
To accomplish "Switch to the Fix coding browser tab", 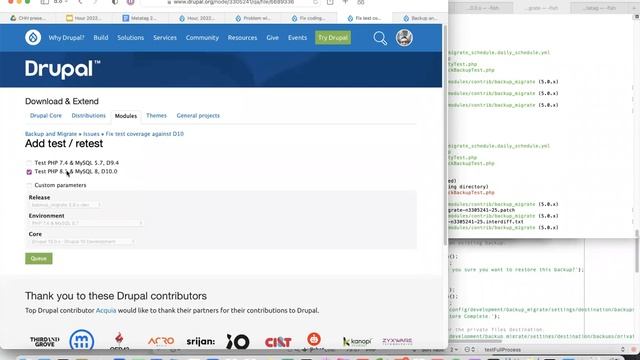I will coord(309,18).
